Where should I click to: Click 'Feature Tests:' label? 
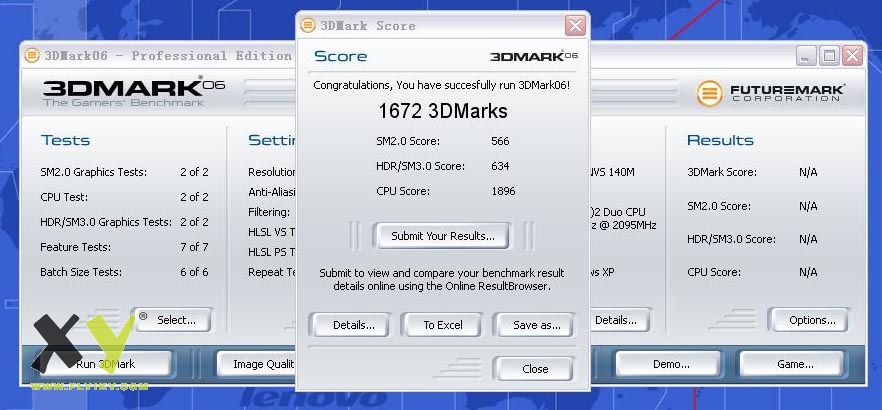75,247
